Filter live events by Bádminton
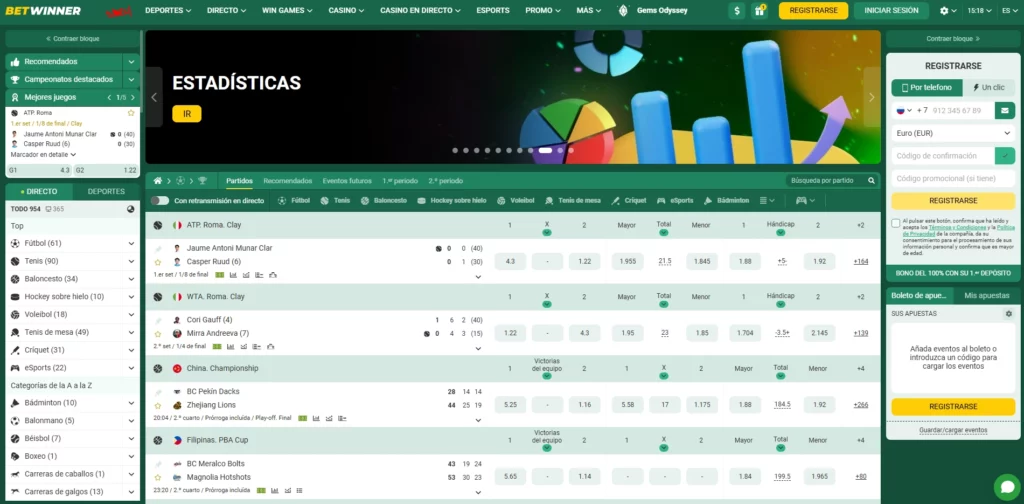This screenshot has width=1024, height=504. (727, 200)
